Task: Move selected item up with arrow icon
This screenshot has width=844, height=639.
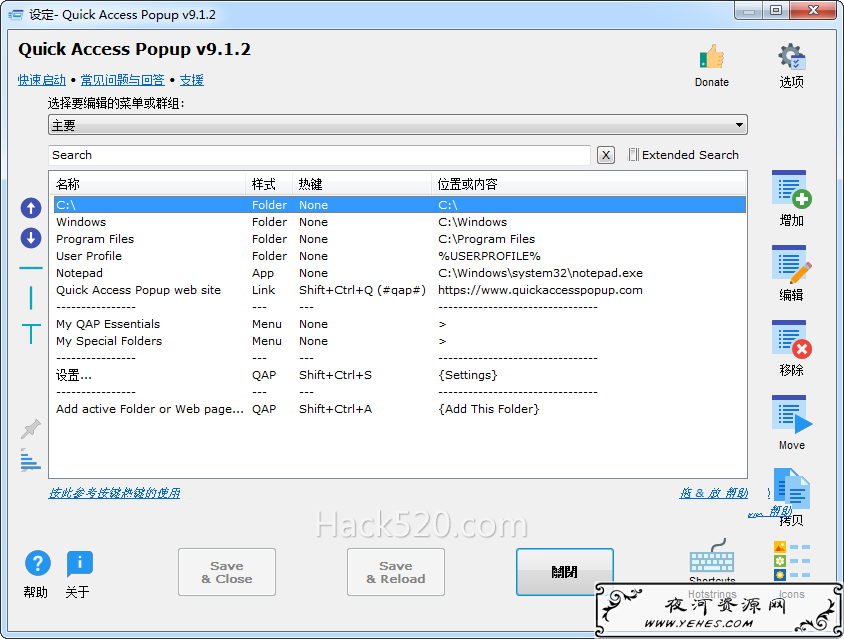Action: 31,208
